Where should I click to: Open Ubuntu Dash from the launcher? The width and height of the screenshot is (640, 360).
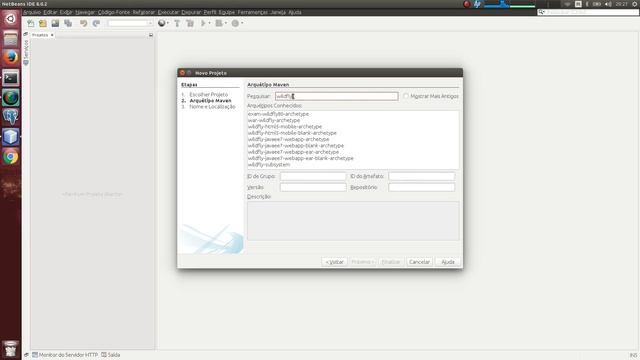(11, 18)
